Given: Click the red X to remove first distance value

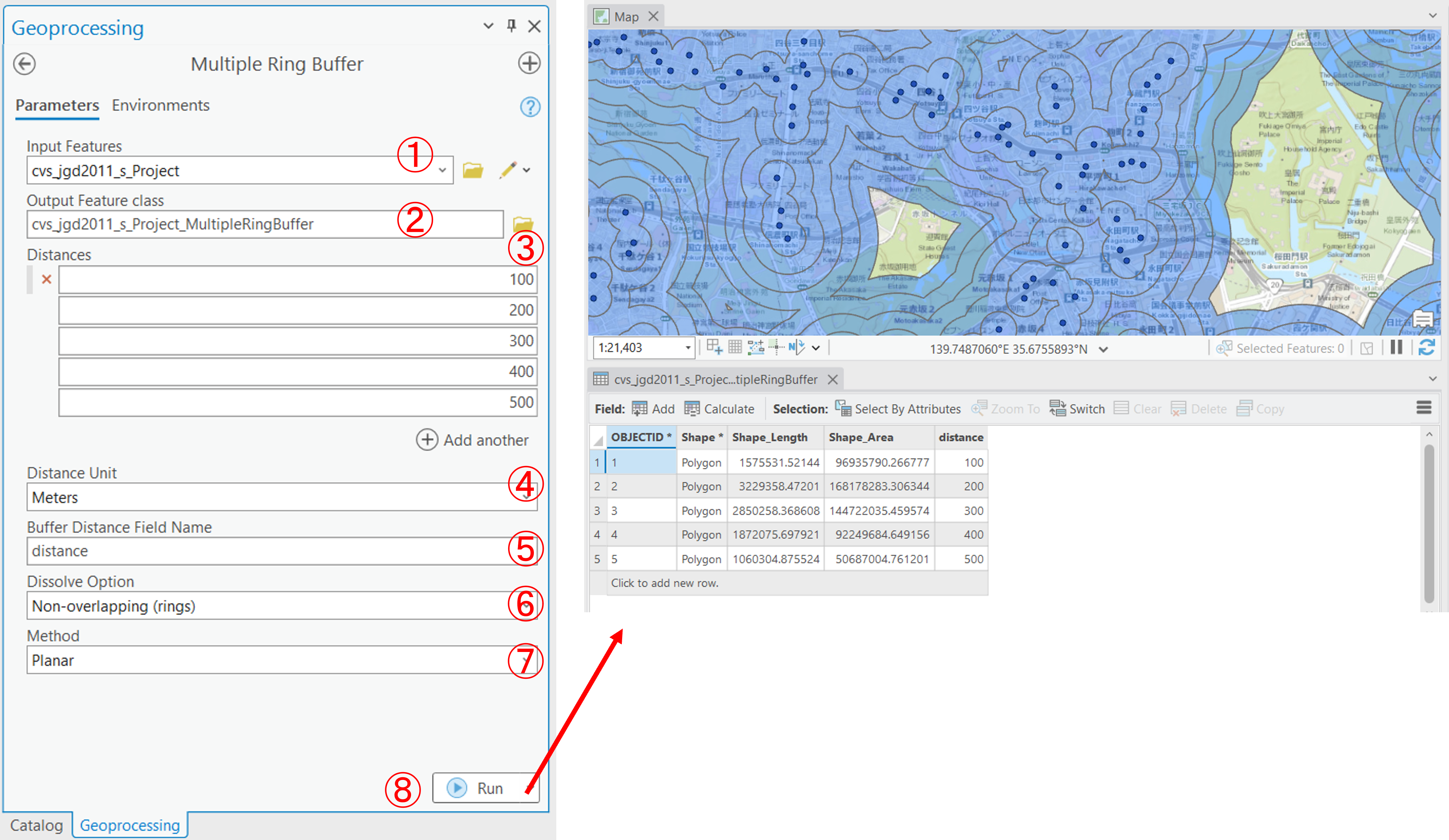Looking at the screenshot, I should pos(47,279).
